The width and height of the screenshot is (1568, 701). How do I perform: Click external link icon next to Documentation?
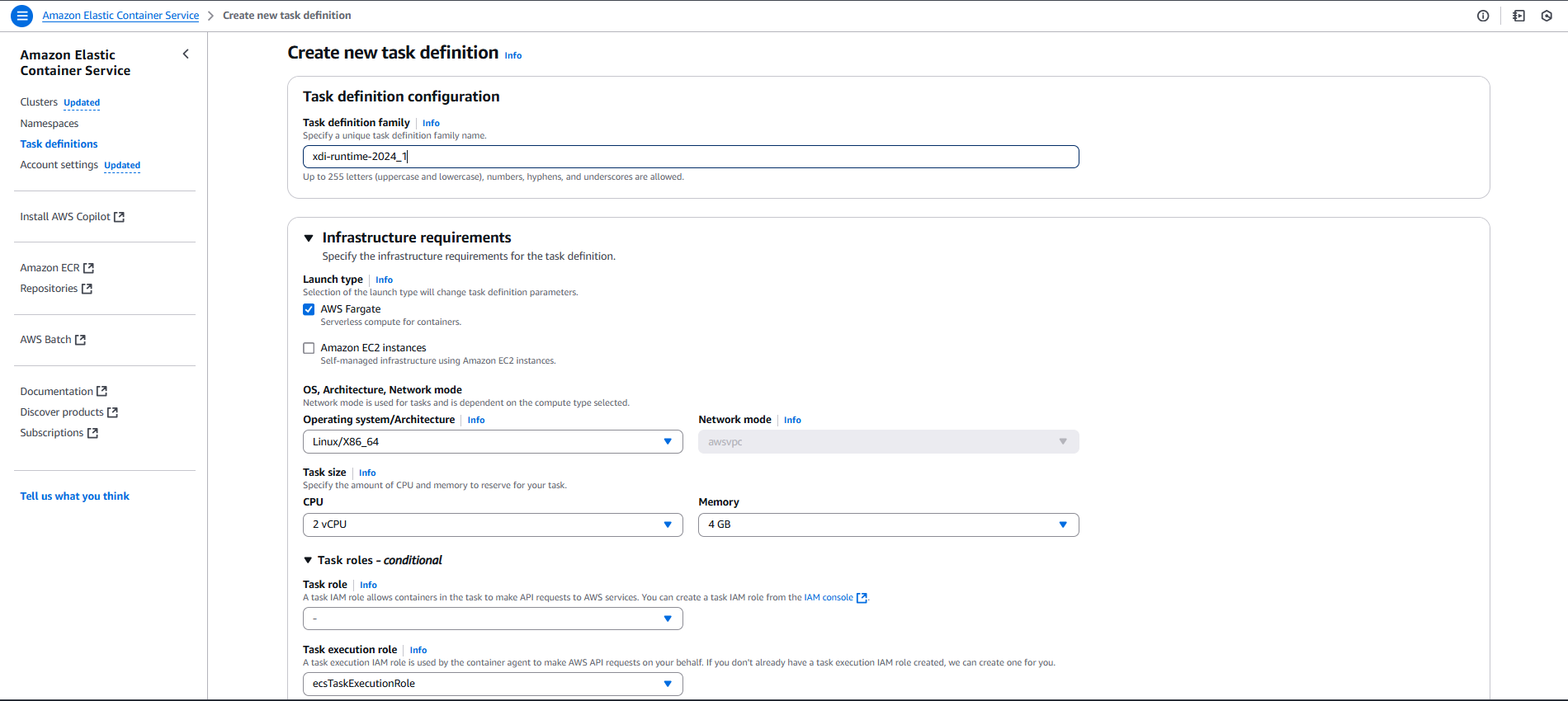(102, 392)
